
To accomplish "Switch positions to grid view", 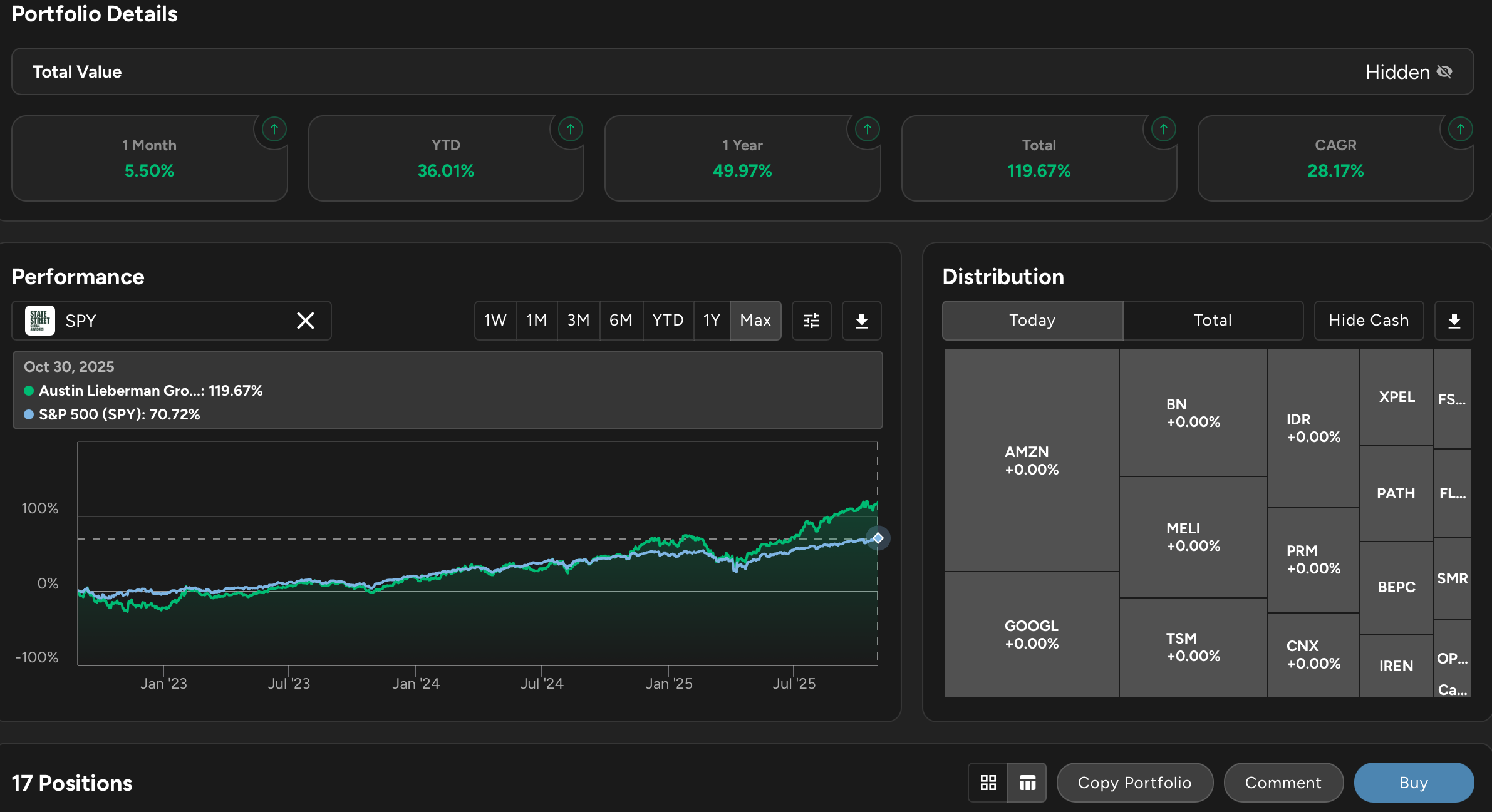I will pos(988,783).
